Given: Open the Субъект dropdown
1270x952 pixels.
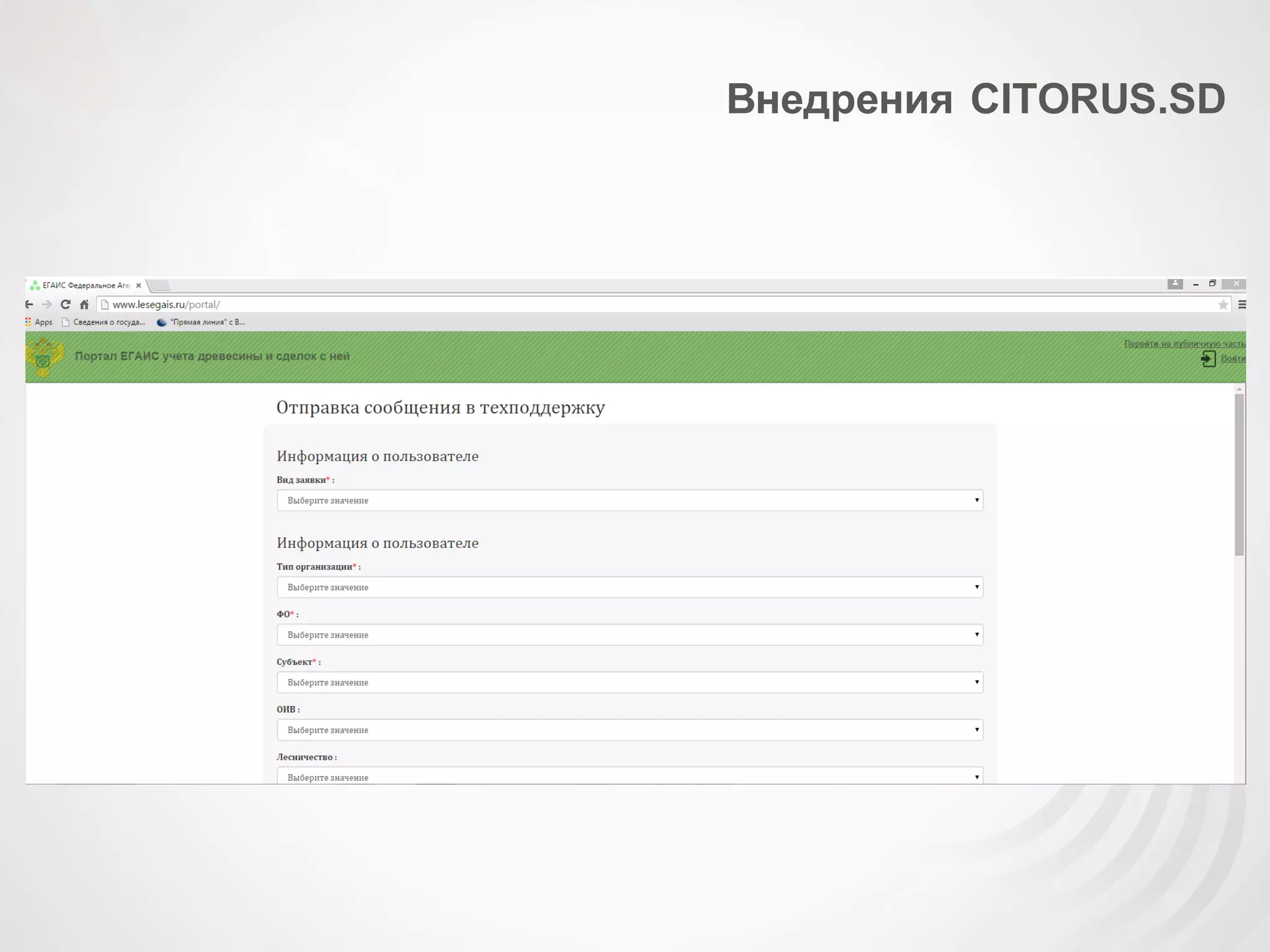Looking at the screenshot, I should click(629, 682).
